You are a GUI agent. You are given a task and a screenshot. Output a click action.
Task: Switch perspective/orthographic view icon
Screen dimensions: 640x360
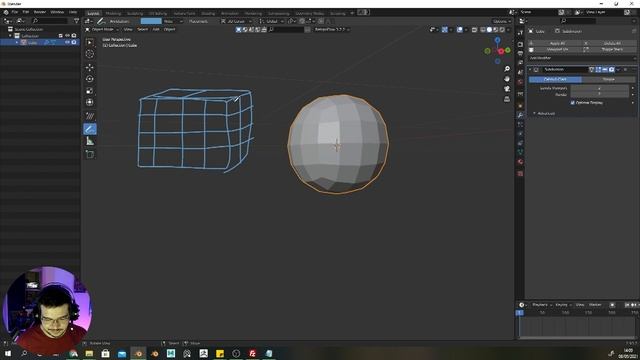click(x=507, y=99)
